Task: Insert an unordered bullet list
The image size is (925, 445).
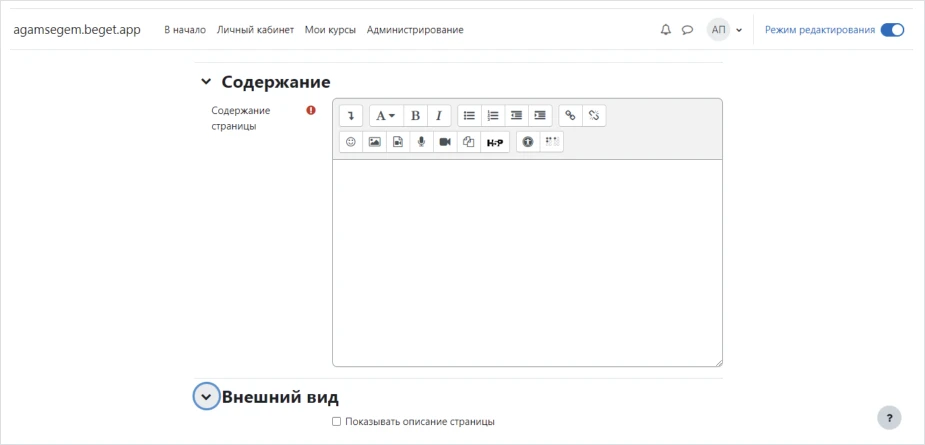Action: tap(470, 116)
